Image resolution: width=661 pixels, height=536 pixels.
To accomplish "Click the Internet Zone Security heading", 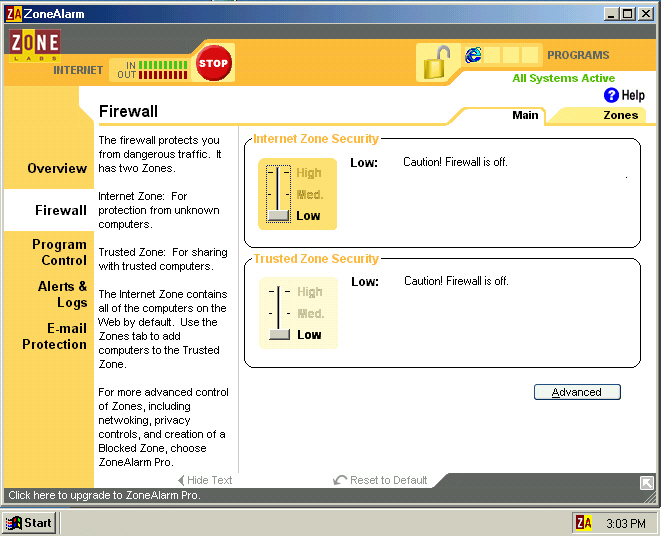I will pyautogui.click(x=316, y=139).
